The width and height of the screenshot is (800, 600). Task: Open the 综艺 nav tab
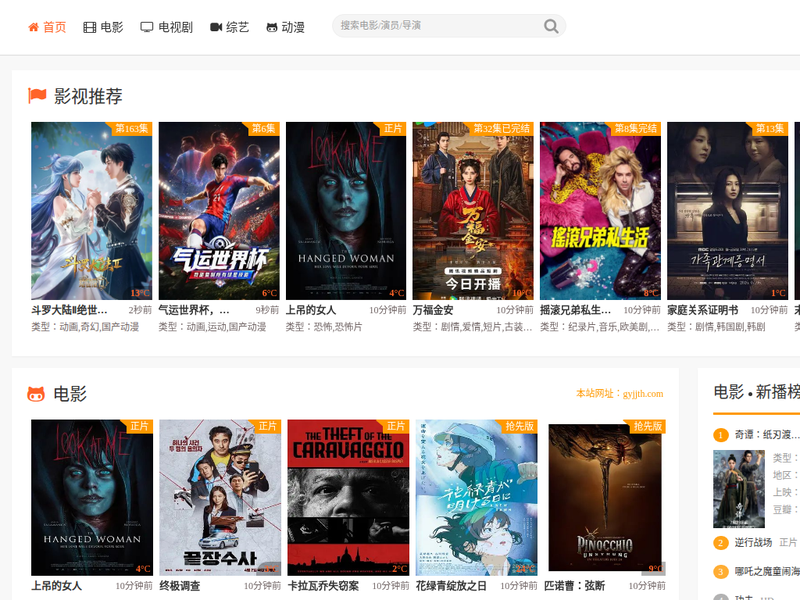pyautogui.click(x=230, y=27)
